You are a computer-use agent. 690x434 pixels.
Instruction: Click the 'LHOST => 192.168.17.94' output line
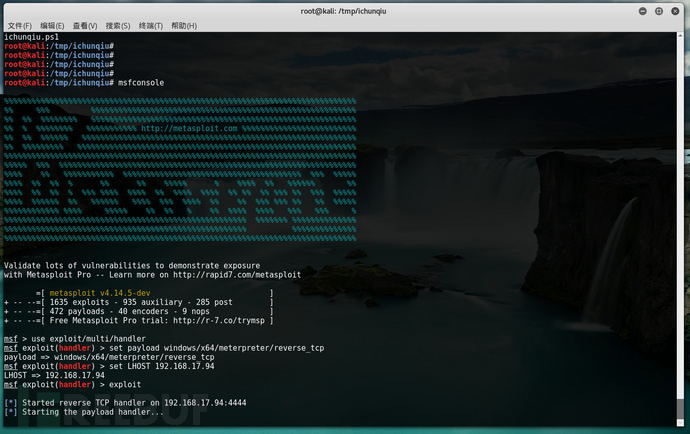click(54, 375)
